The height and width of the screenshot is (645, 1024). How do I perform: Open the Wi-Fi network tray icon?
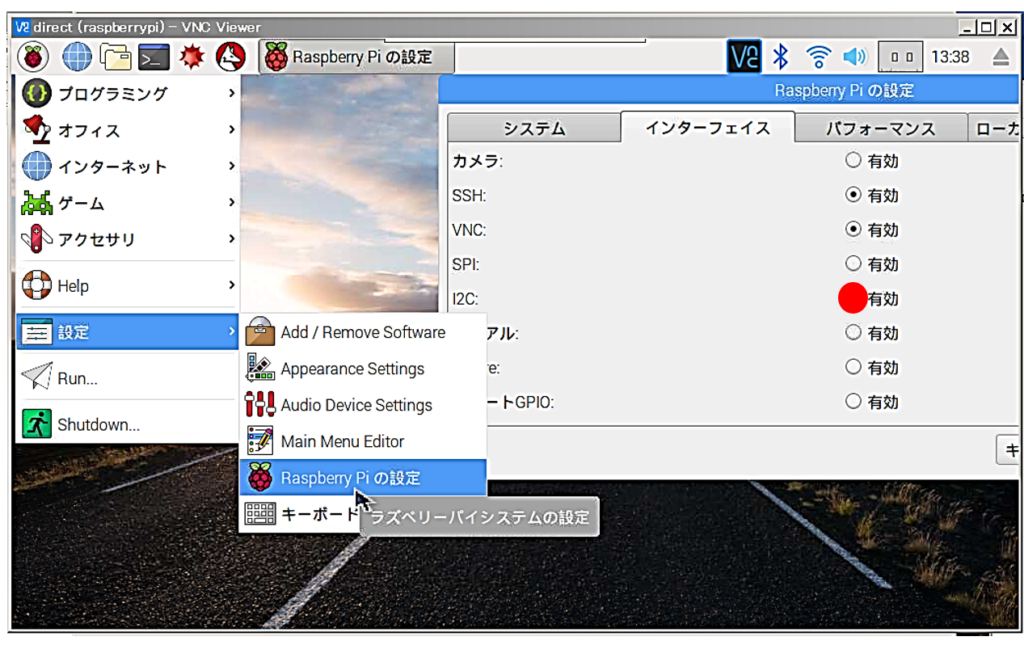pos(818,57)
